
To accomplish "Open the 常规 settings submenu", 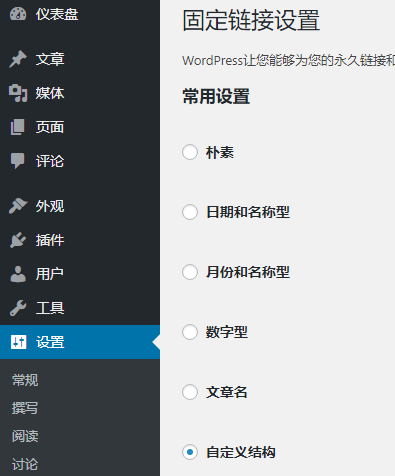I will click(x=25, y=380).
